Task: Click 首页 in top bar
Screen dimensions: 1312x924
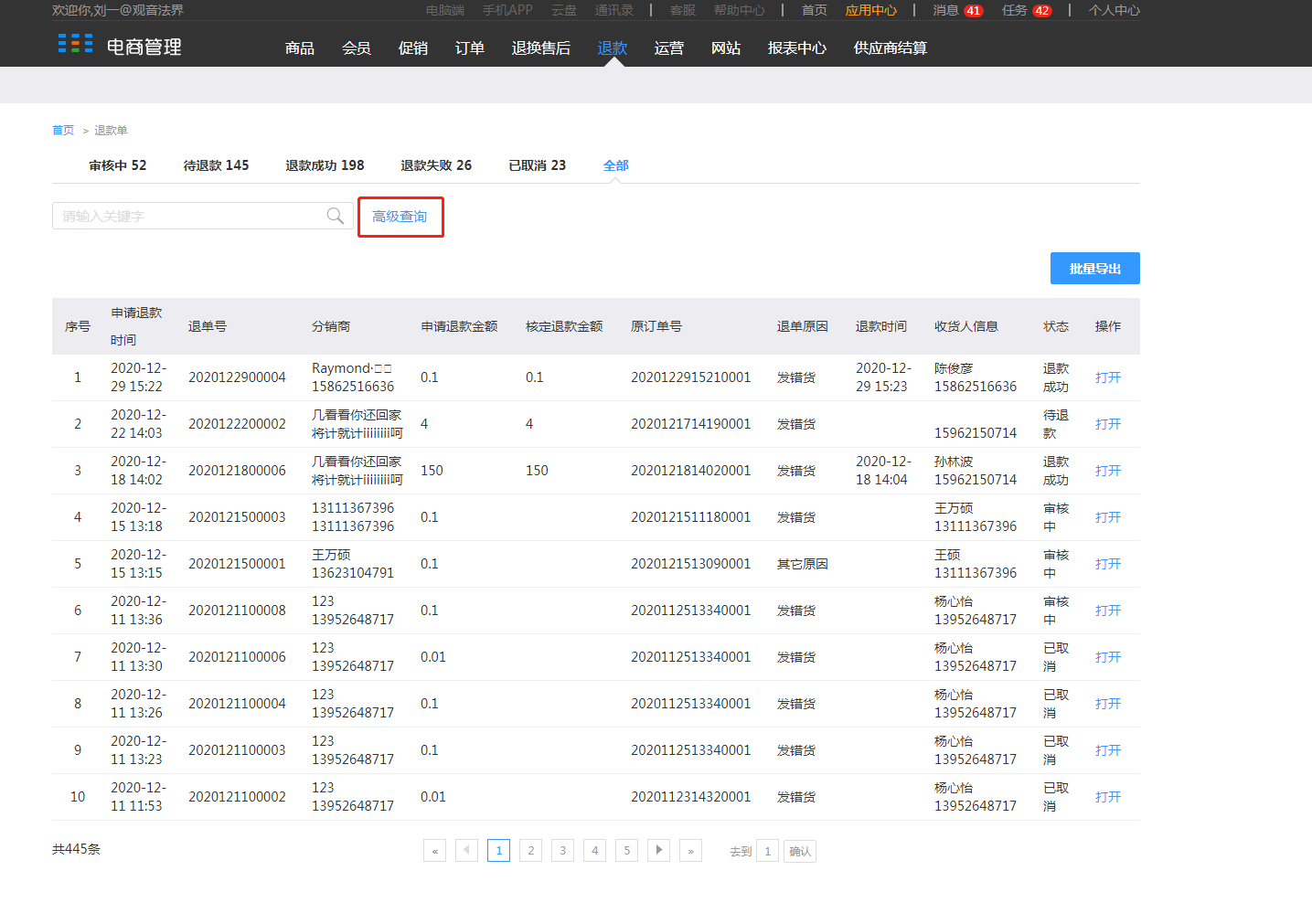Action: (815, 10)
